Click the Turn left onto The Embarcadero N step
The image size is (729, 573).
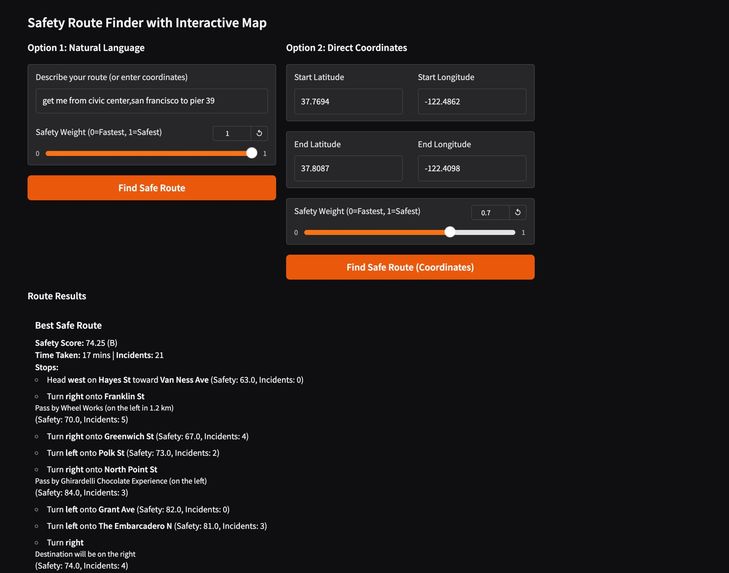[157, 526]
